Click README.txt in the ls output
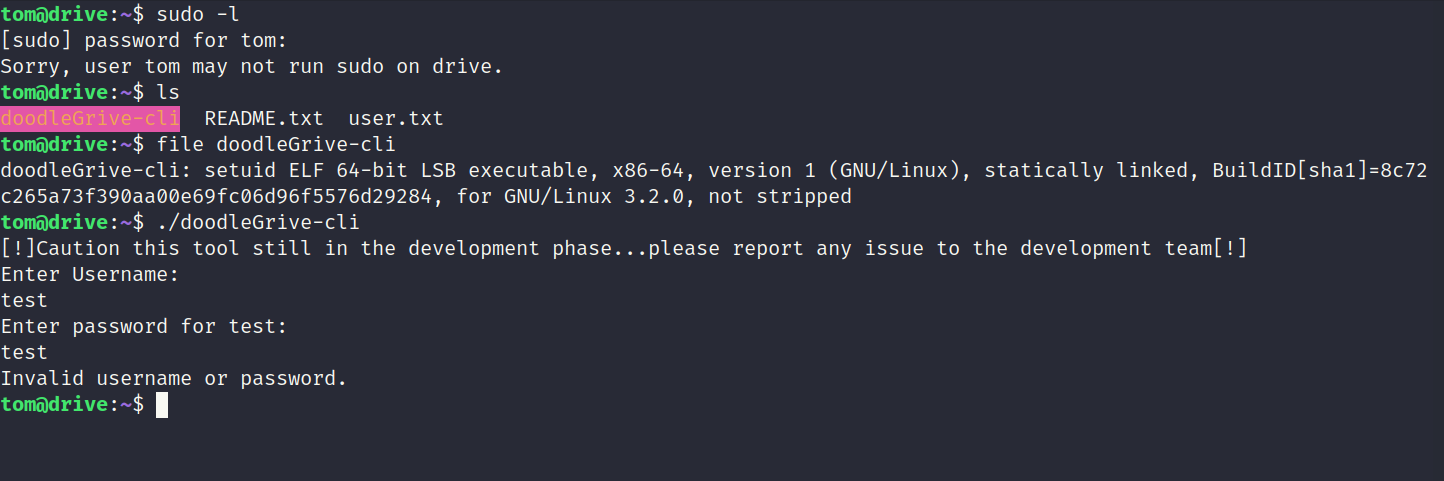The image size is (1444, 481). (264, 119)
